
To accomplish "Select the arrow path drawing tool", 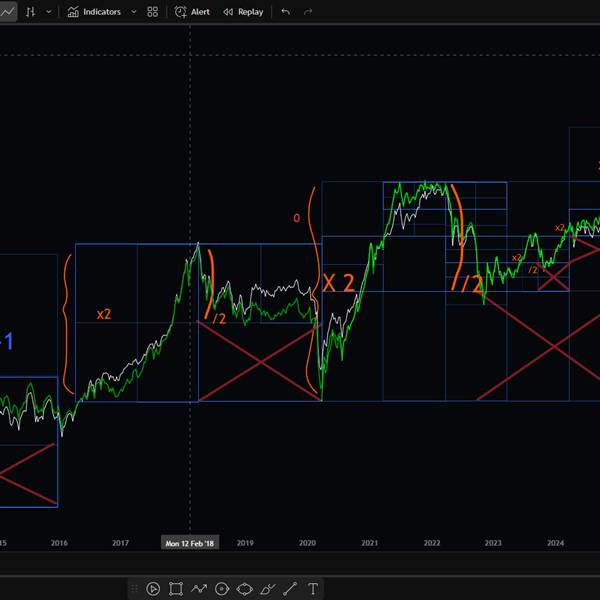I will (199, 589).
